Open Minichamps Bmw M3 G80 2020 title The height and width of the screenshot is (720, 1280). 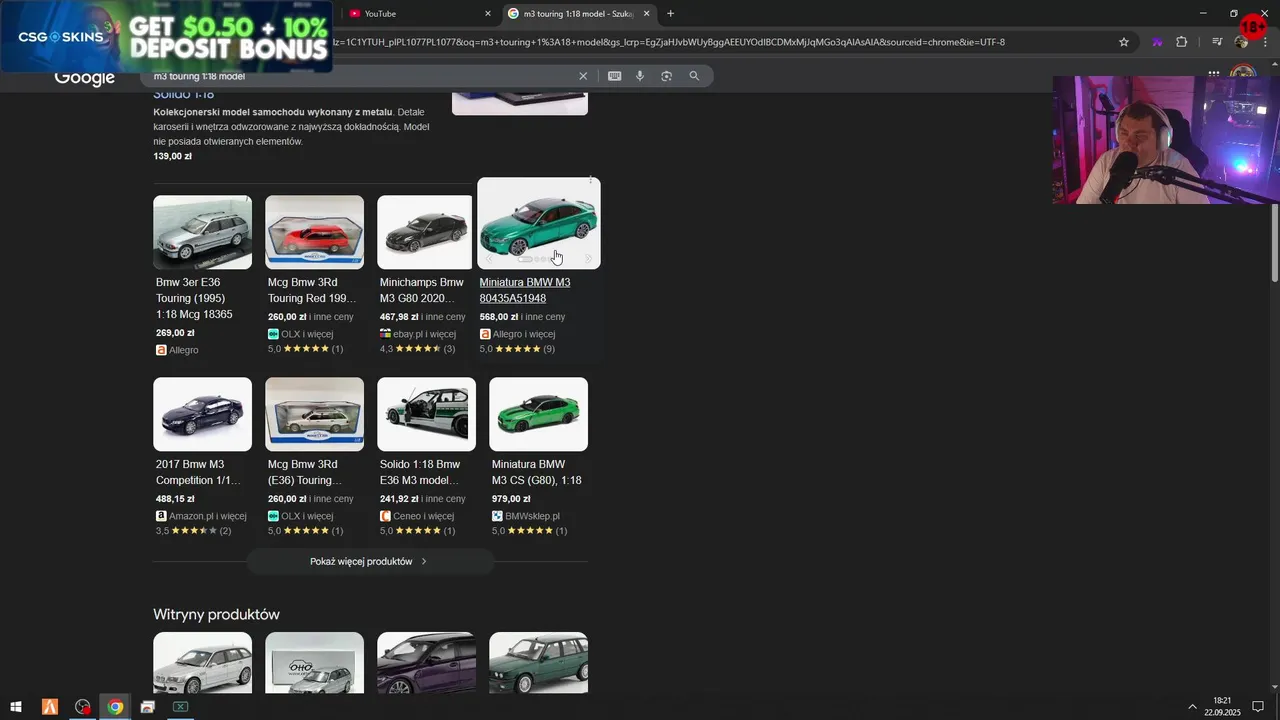coord(422,290)
